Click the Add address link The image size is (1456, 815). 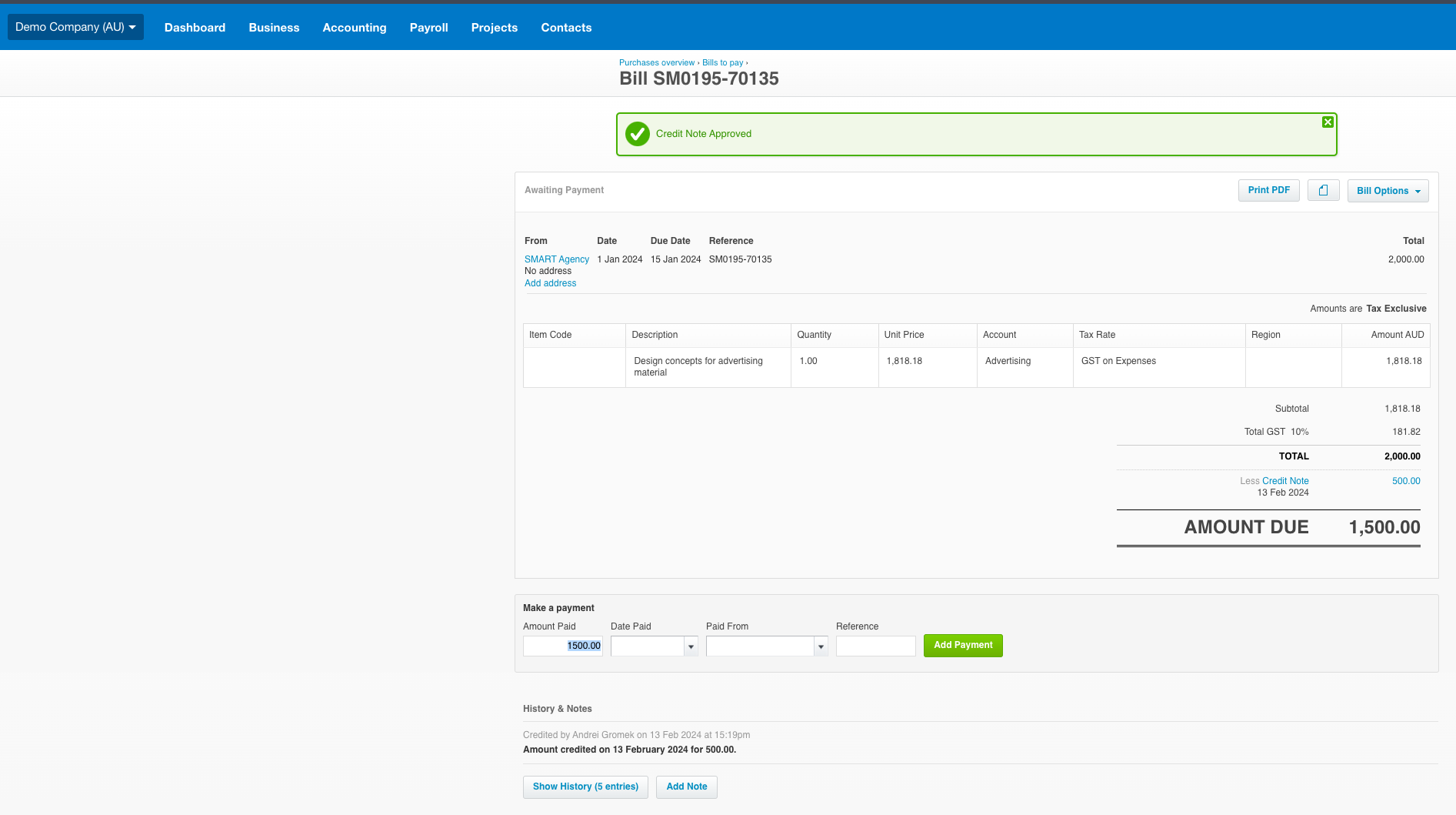coord(550,283)
